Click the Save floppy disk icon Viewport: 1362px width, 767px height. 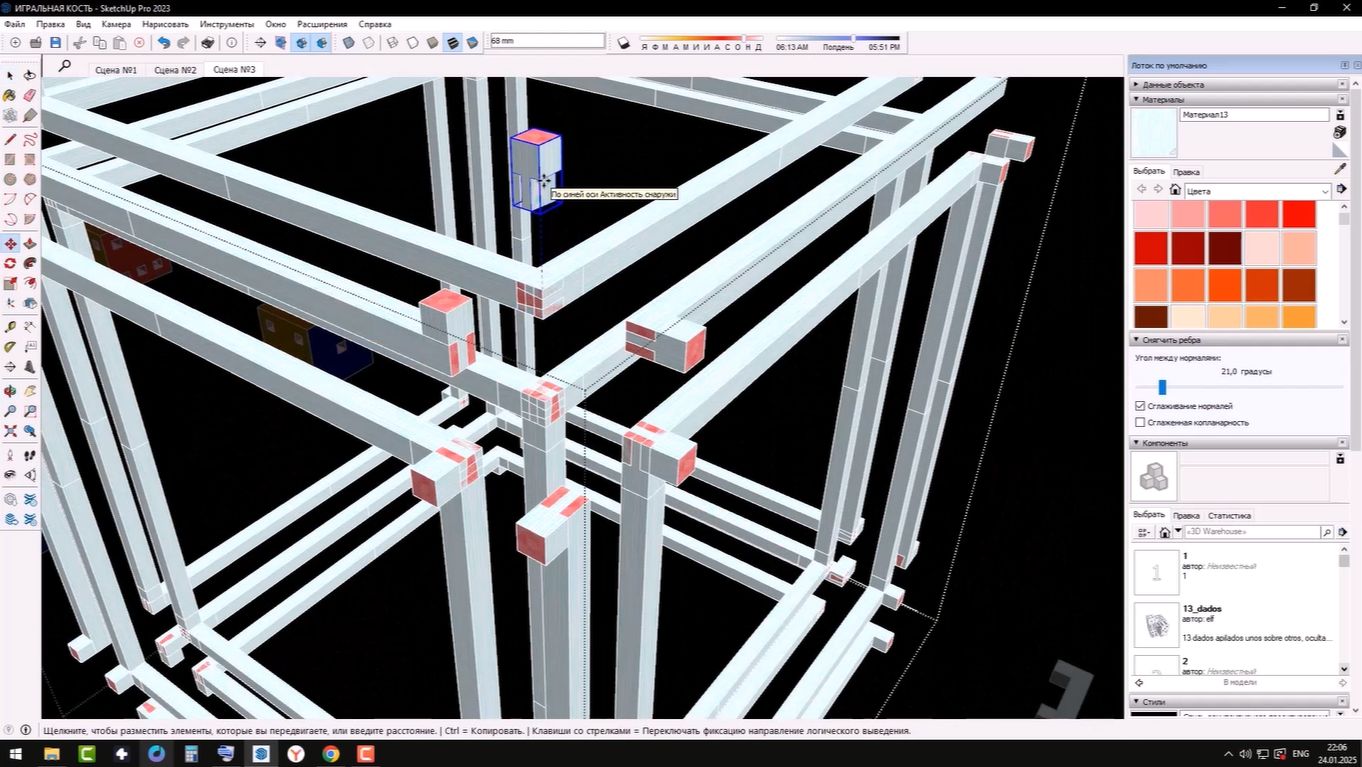[55, 43]
